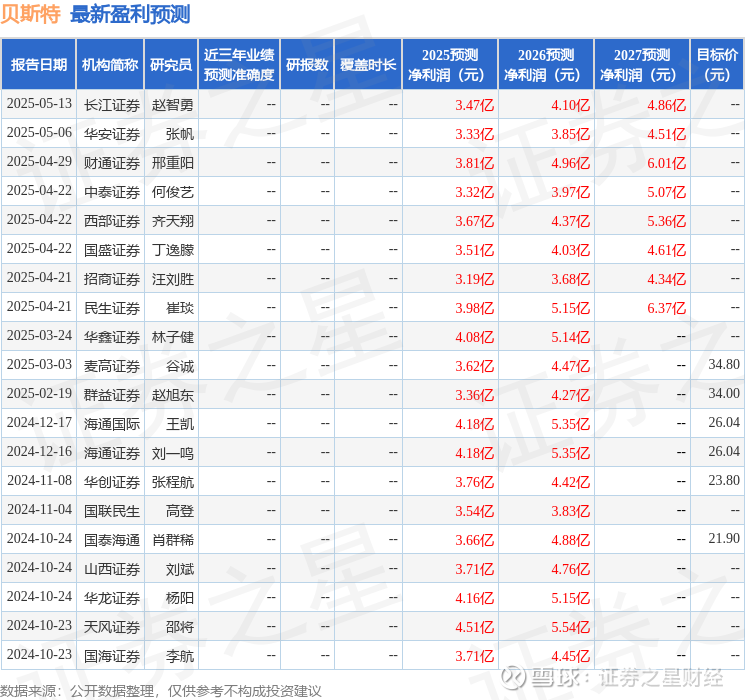Click analyst name 赵智勇

pos(173,105)
